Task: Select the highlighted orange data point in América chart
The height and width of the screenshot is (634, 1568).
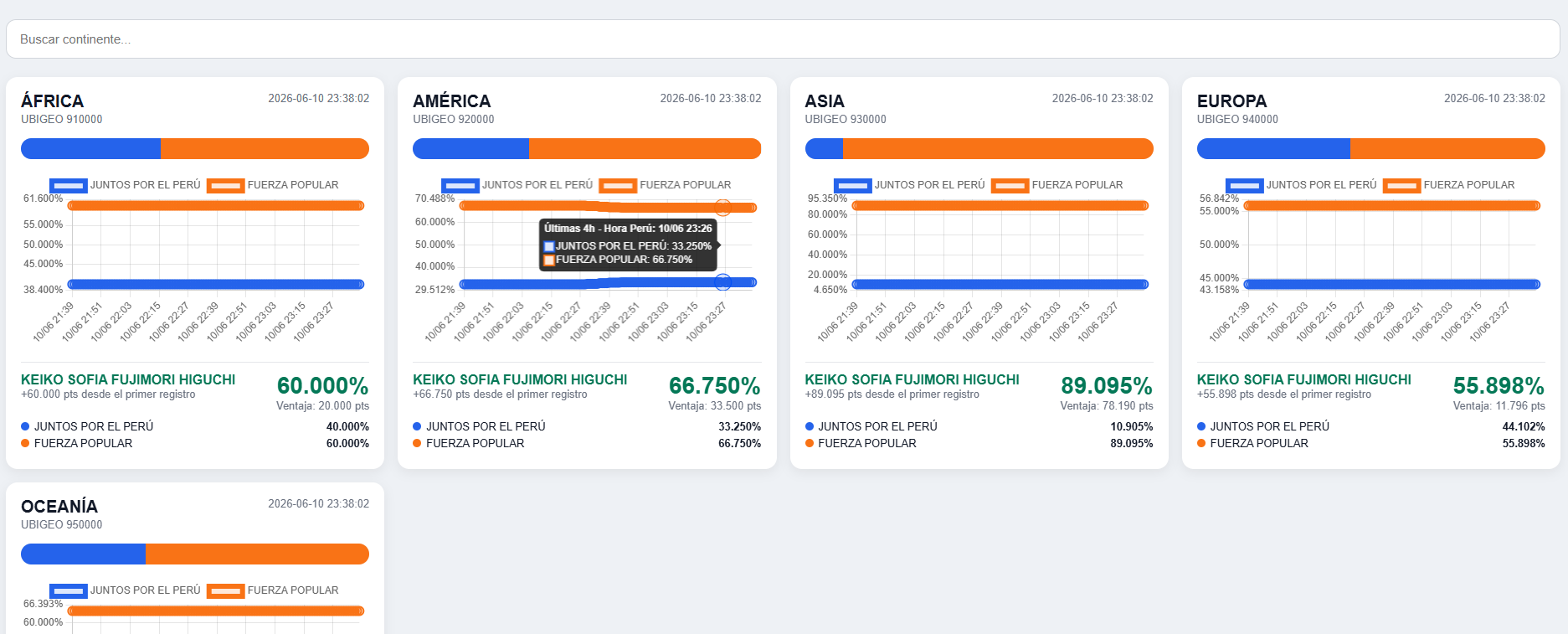Action: pos(722,208)
